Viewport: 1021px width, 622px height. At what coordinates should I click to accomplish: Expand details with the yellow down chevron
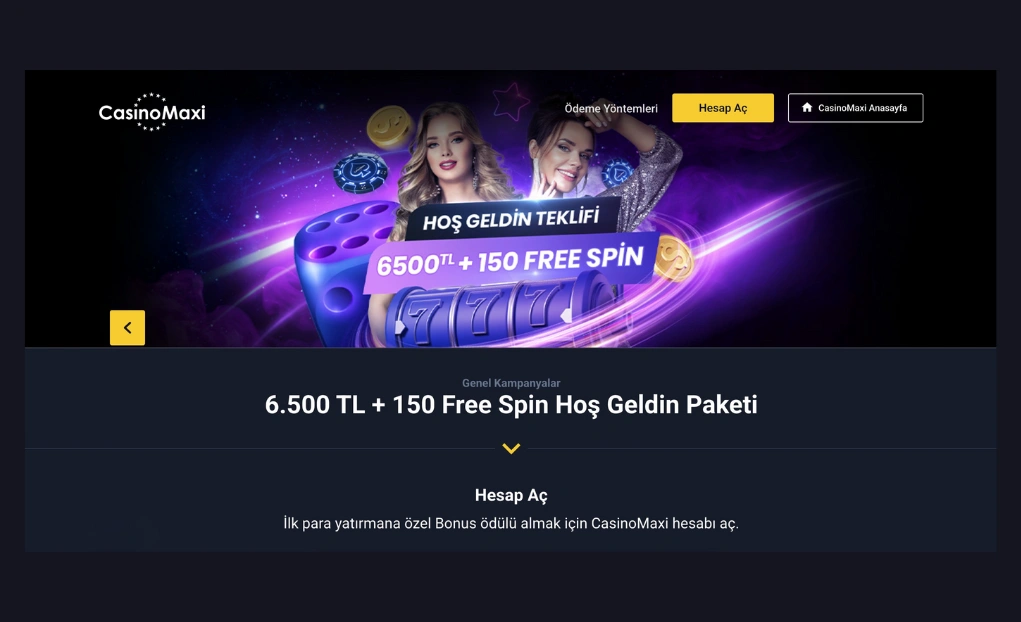tap(511, 448)
